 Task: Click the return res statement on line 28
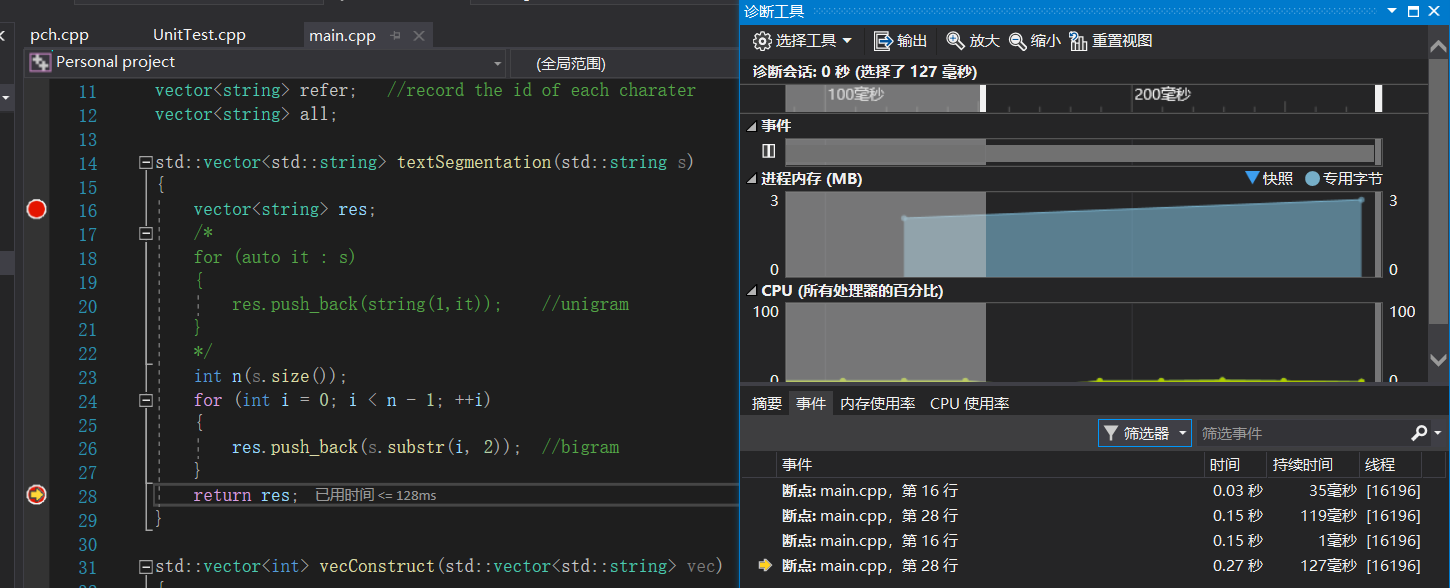click(245, 495)
